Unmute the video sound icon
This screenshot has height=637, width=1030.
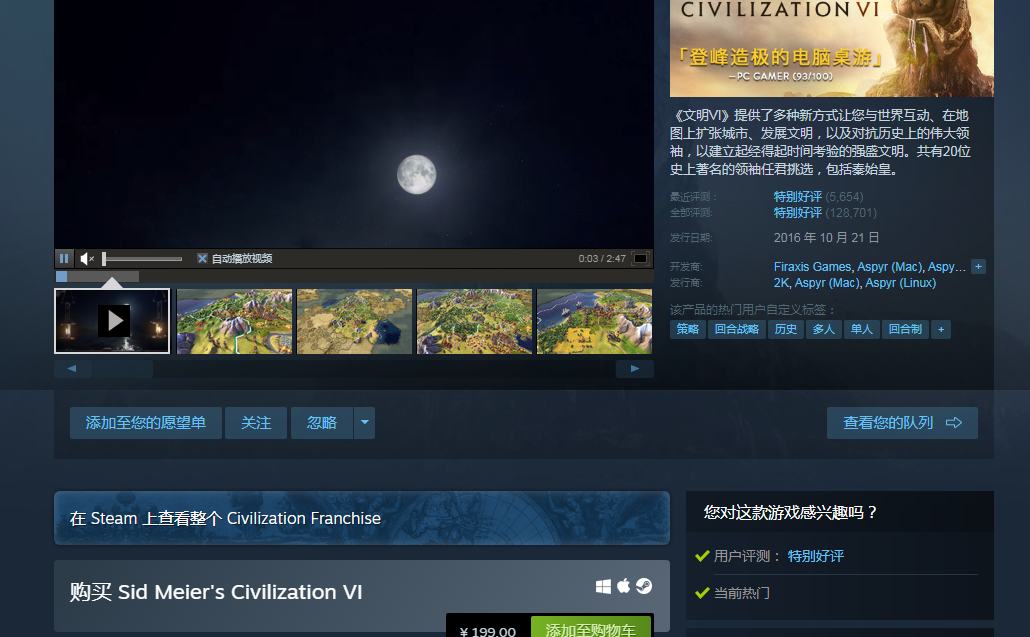point(87,259)
